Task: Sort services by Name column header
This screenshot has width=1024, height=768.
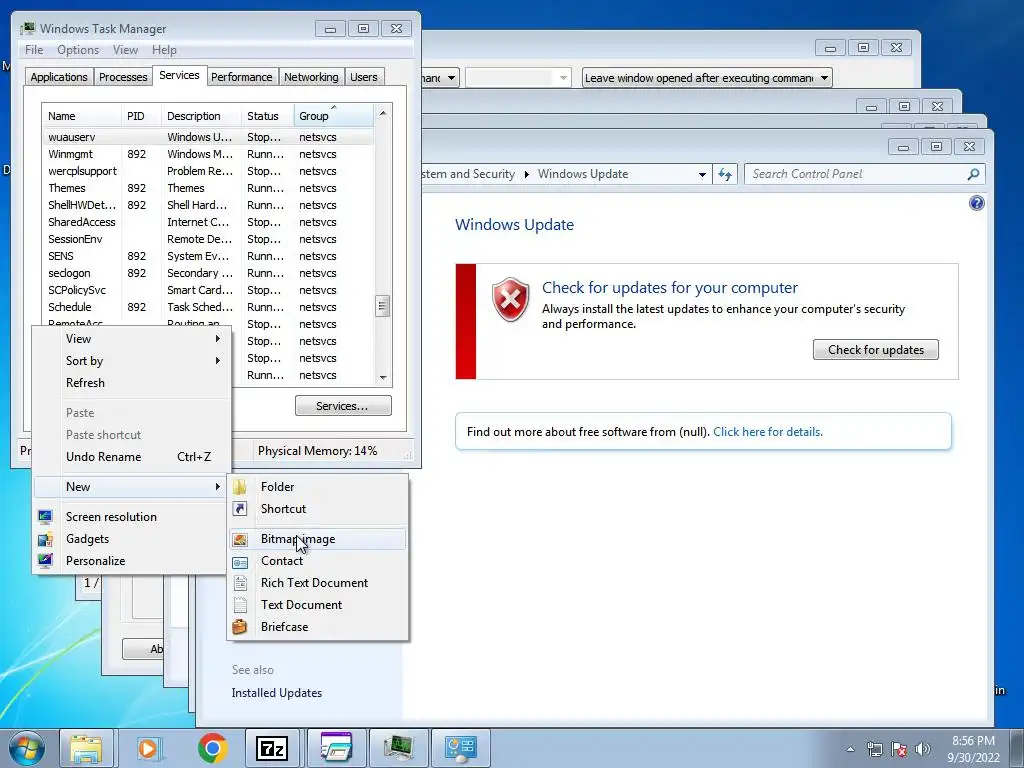Action: pyautogui.click(x=82, y=116)
